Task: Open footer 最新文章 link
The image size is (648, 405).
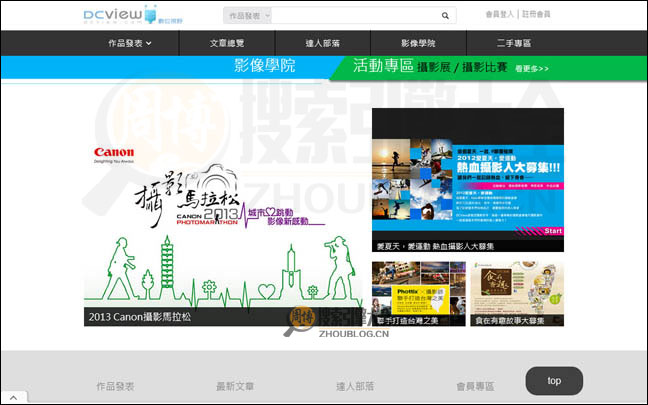Action: pos(235,386)
